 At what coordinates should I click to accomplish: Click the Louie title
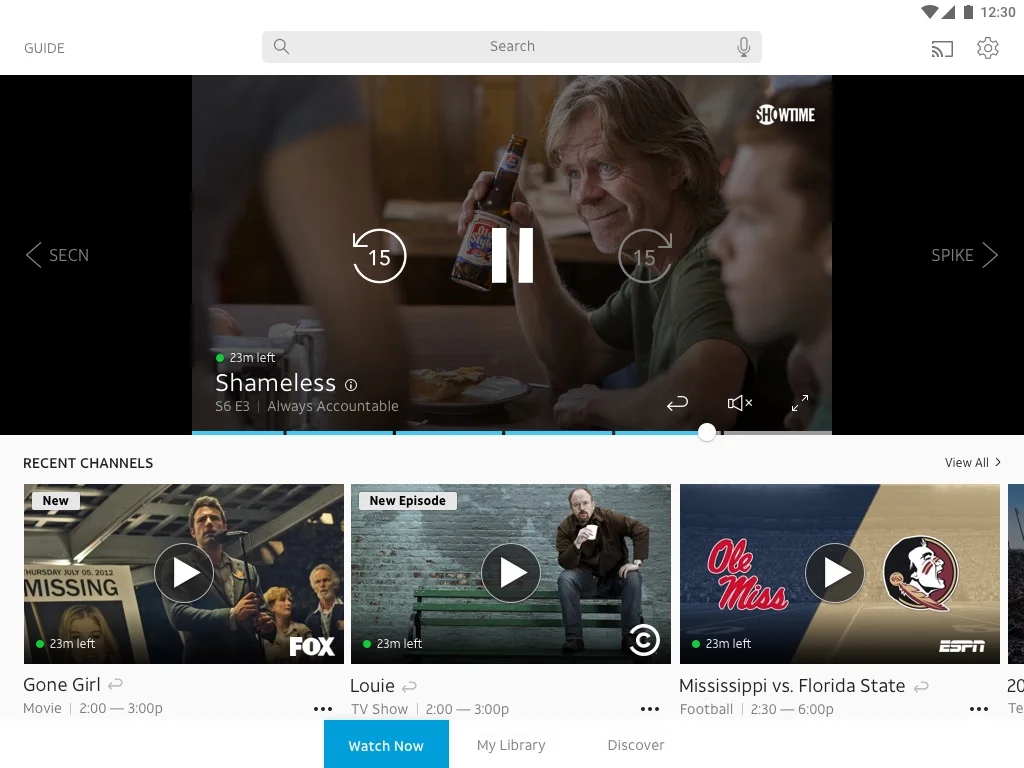tap(372, 686)
